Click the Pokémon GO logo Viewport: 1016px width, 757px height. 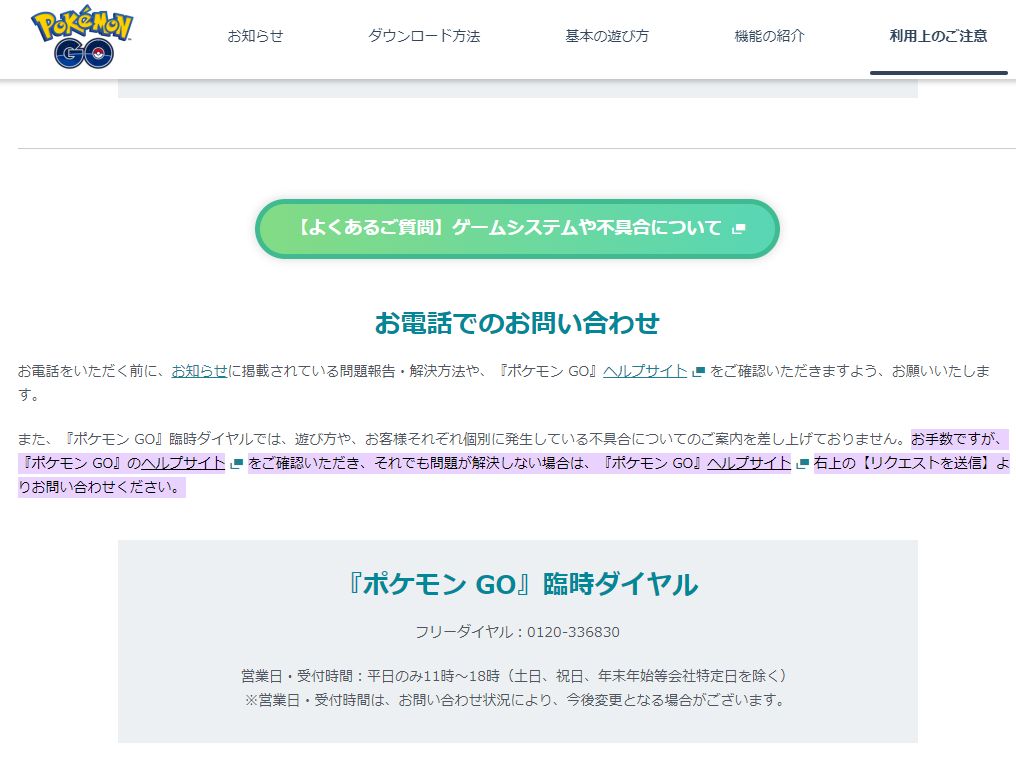[82, 38]
